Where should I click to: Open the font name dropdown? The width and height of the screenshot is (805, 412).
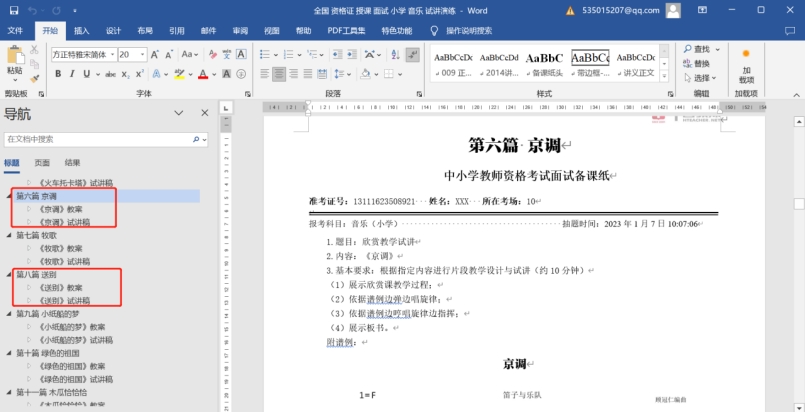point(112,54)
